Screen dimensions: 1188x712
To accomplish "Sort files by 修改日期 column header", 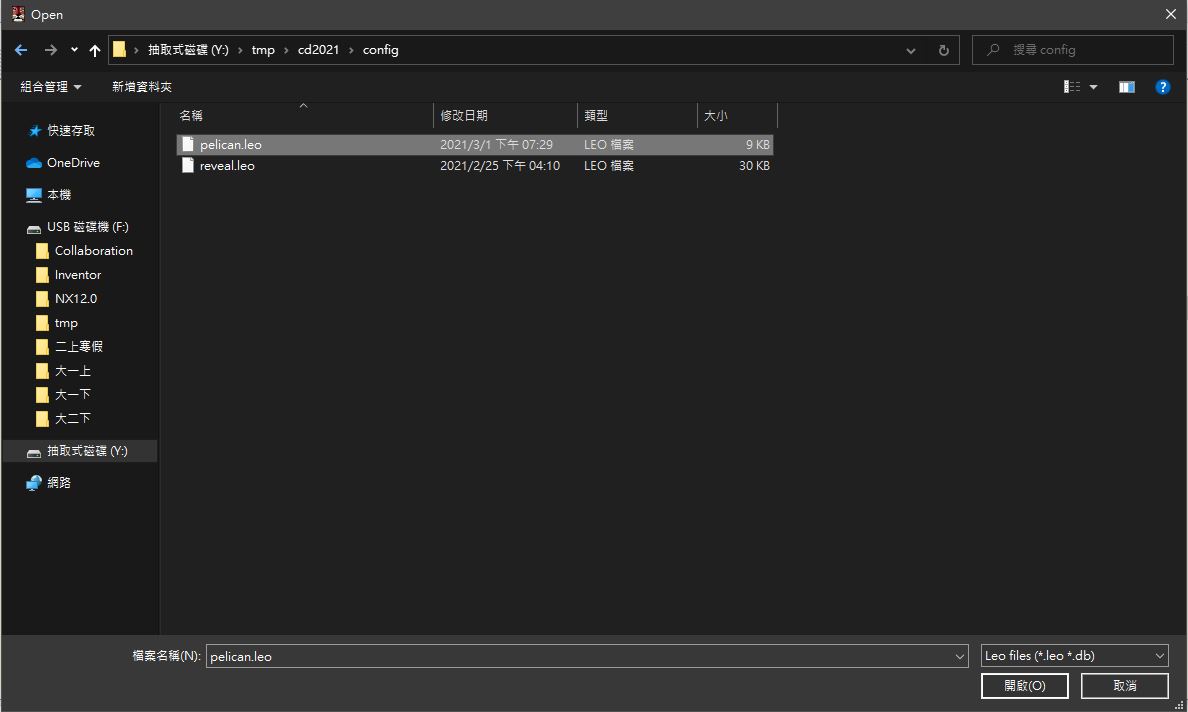I will pos(464,116).
